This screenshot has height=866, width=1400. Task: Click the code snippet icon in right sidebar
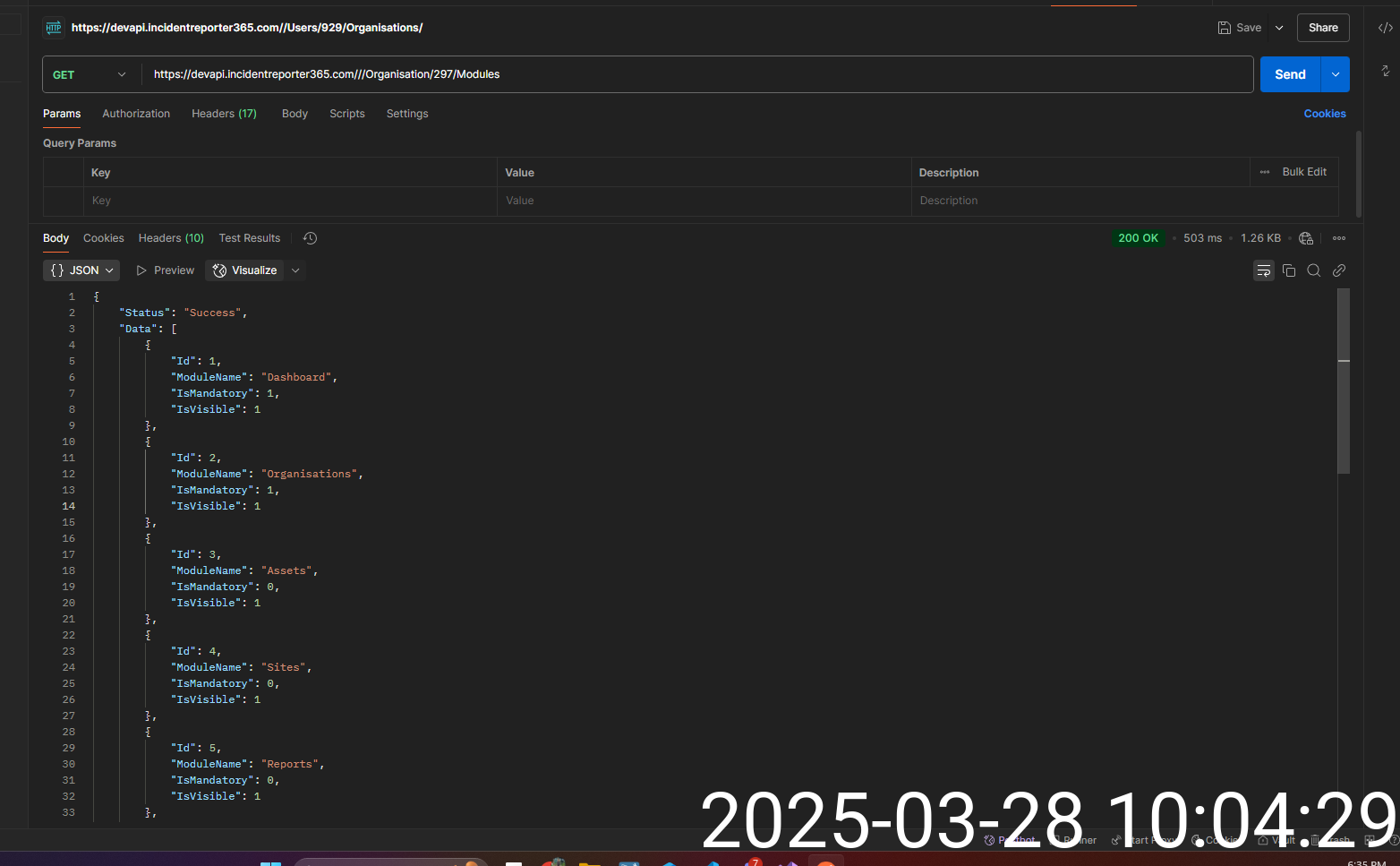[1385, 28]
